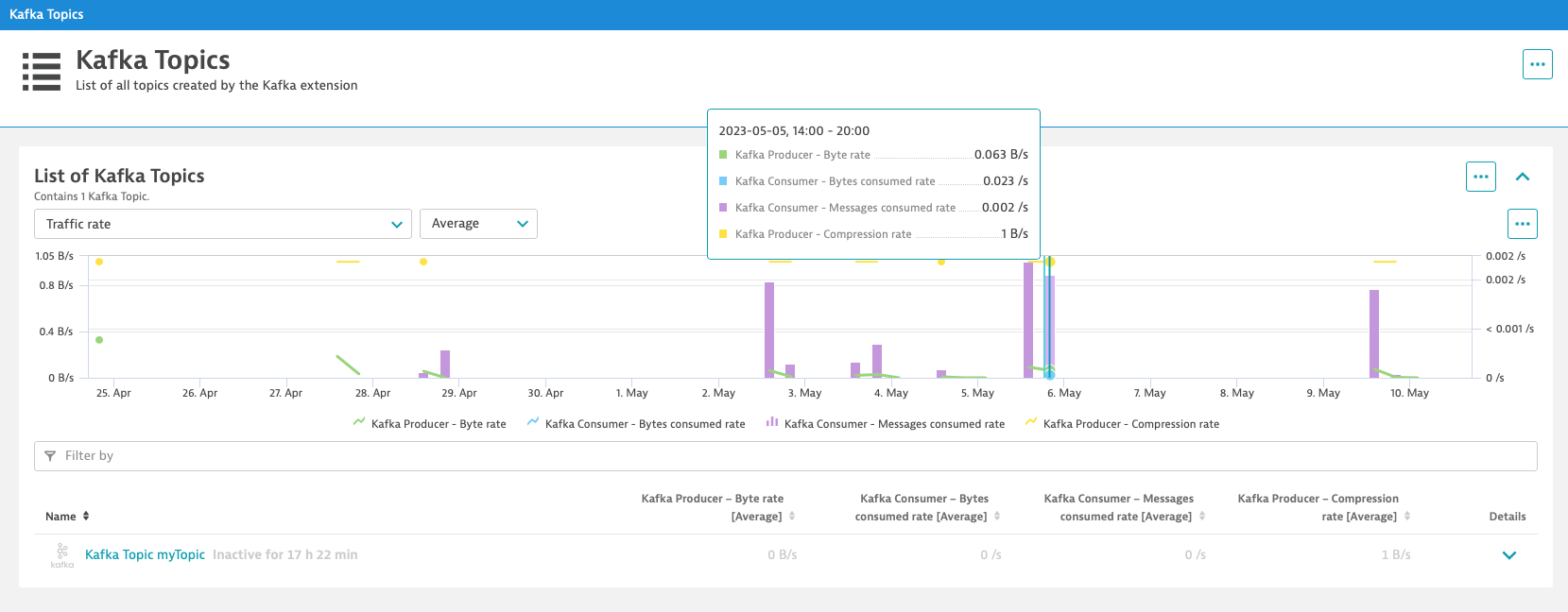Open the page-level more options menu
Viewport: 1568px width, 612px height.
(x=1538, y=64)
